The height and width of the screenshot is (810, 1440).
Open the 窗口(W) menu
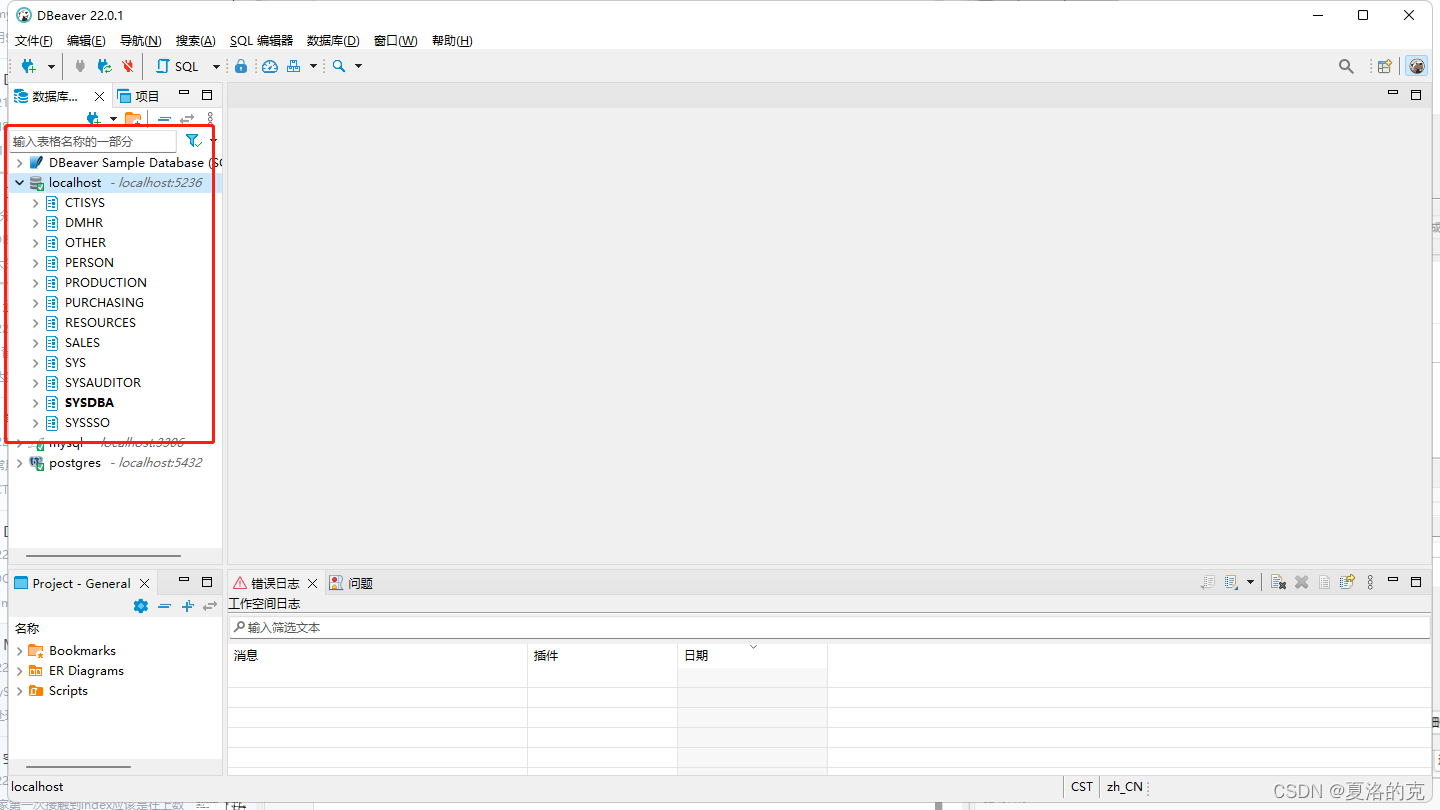(395, 41)
